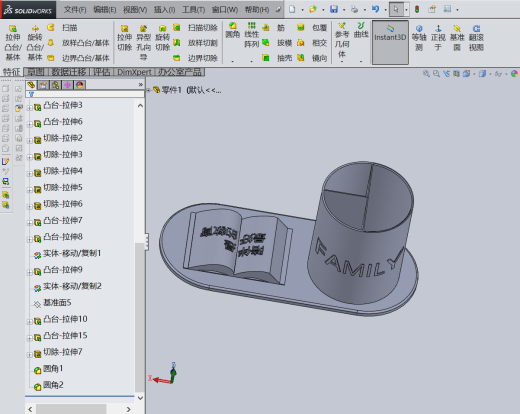Screen dimensions: 520x414
Task: Click the New document icon
Action: point(292,9)
